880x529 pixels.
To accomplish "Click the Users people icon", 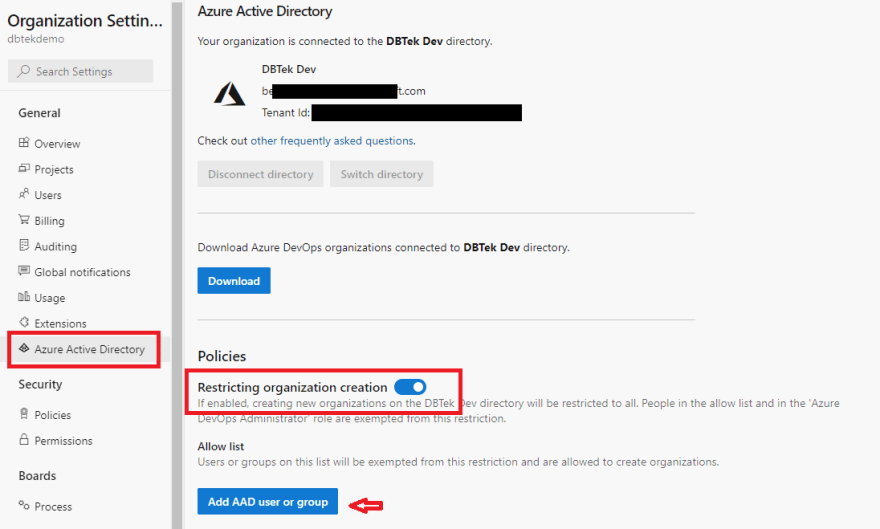I will (x=24, y=194).
